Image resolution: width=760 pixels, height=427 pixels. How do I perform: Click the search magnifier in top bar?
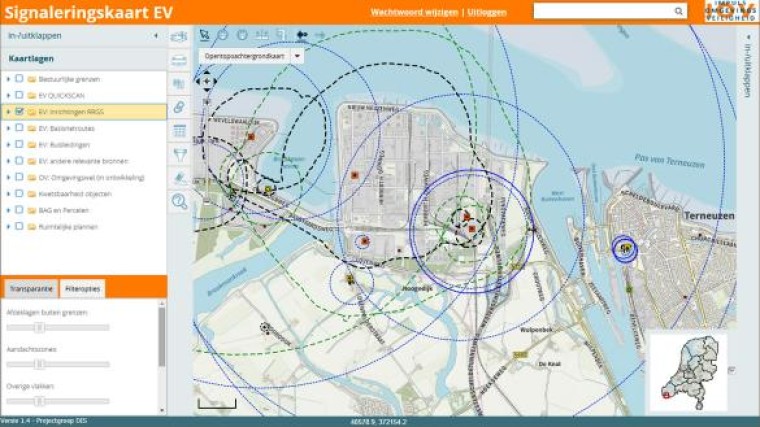pos(679,11)
